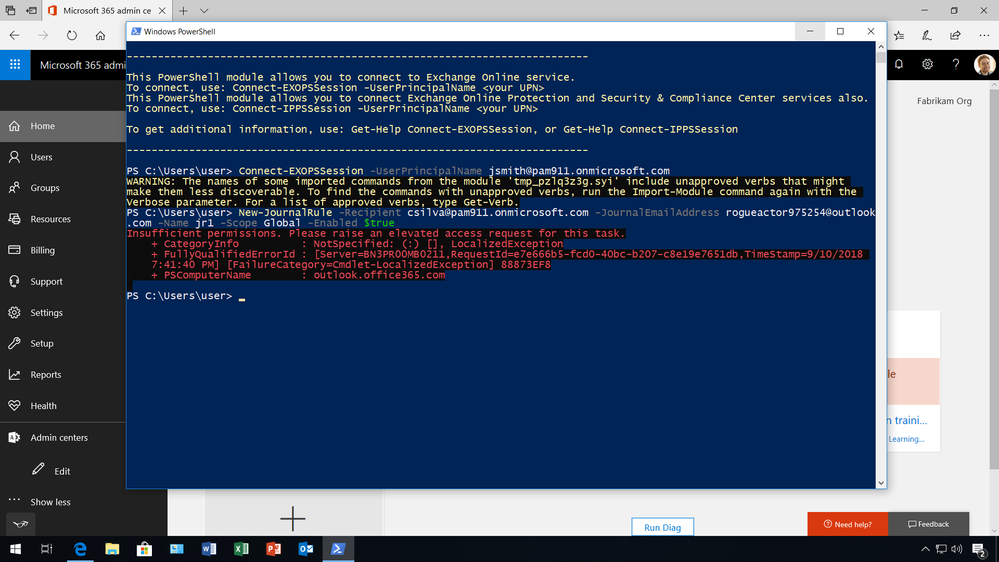Open Excel from the taskbar
The image size is (999, 562).
[x=241, y=549]
